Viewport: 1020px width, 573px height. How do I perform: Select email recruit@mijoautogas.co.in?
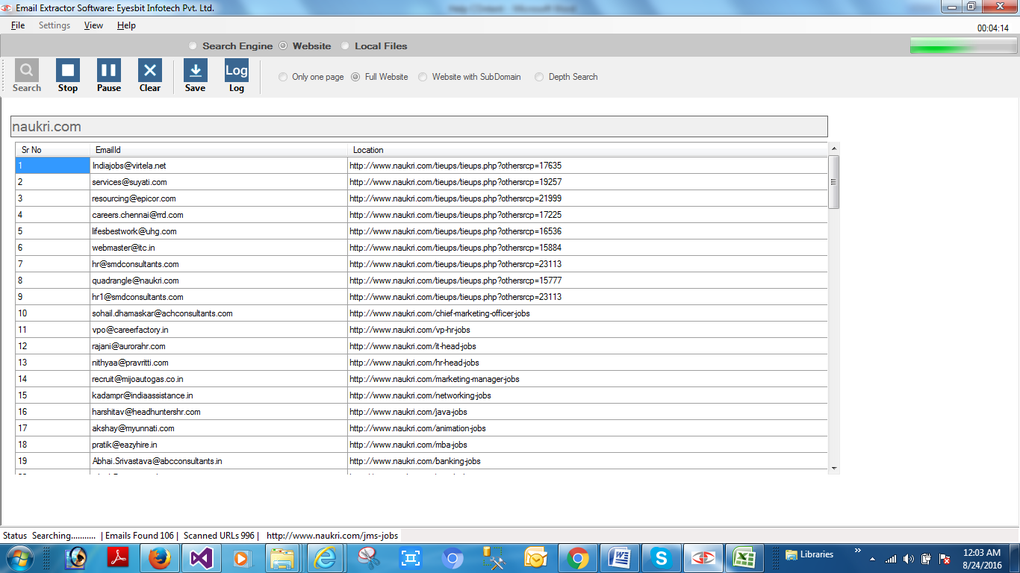click(x=137, y=379)
